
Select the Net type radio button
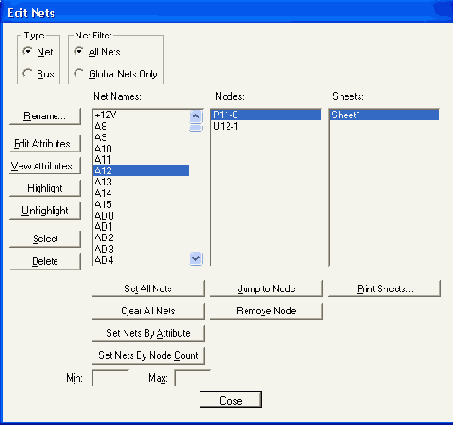27,51
